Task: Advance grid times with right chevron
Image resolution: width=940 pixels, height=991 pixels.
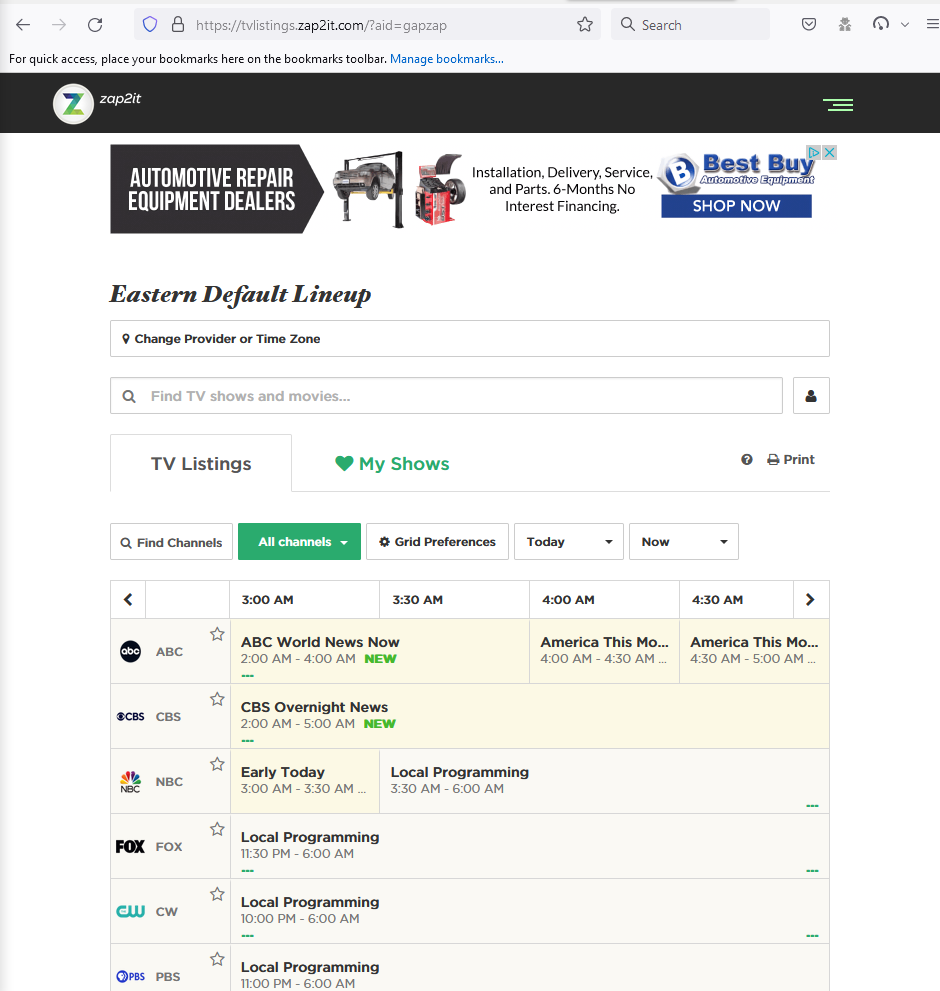Action: (x=810, y=599)
